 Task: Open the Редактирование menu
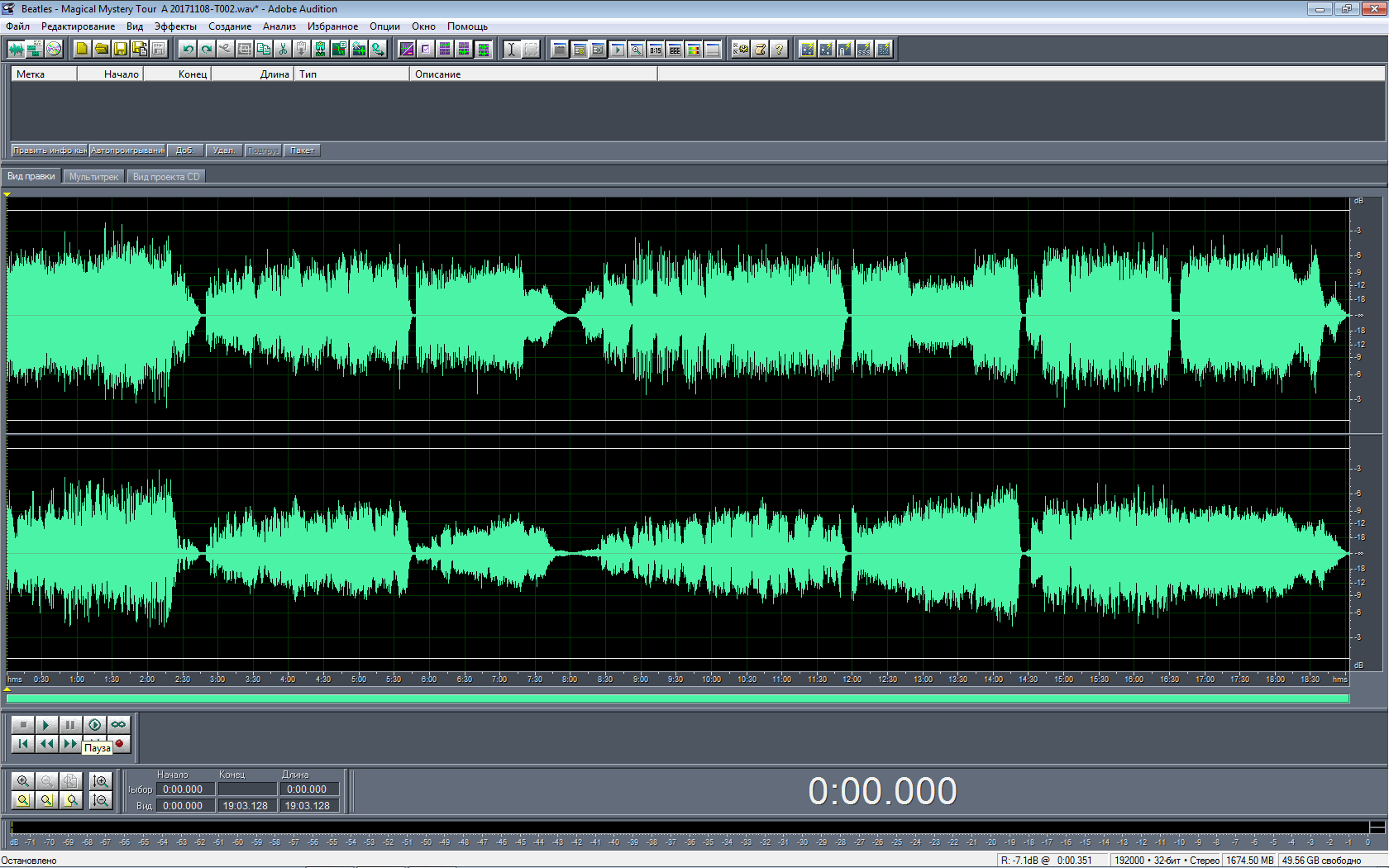pos(79,26)
